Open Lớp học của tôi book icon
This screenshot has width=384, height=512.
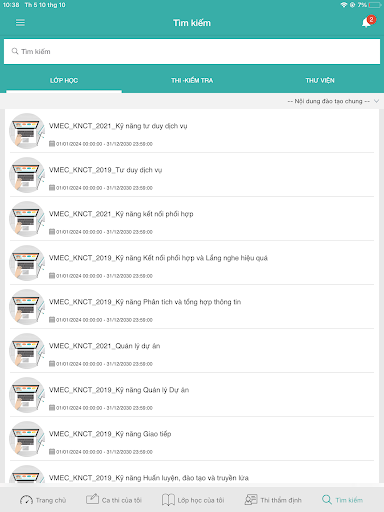point(168,500)
